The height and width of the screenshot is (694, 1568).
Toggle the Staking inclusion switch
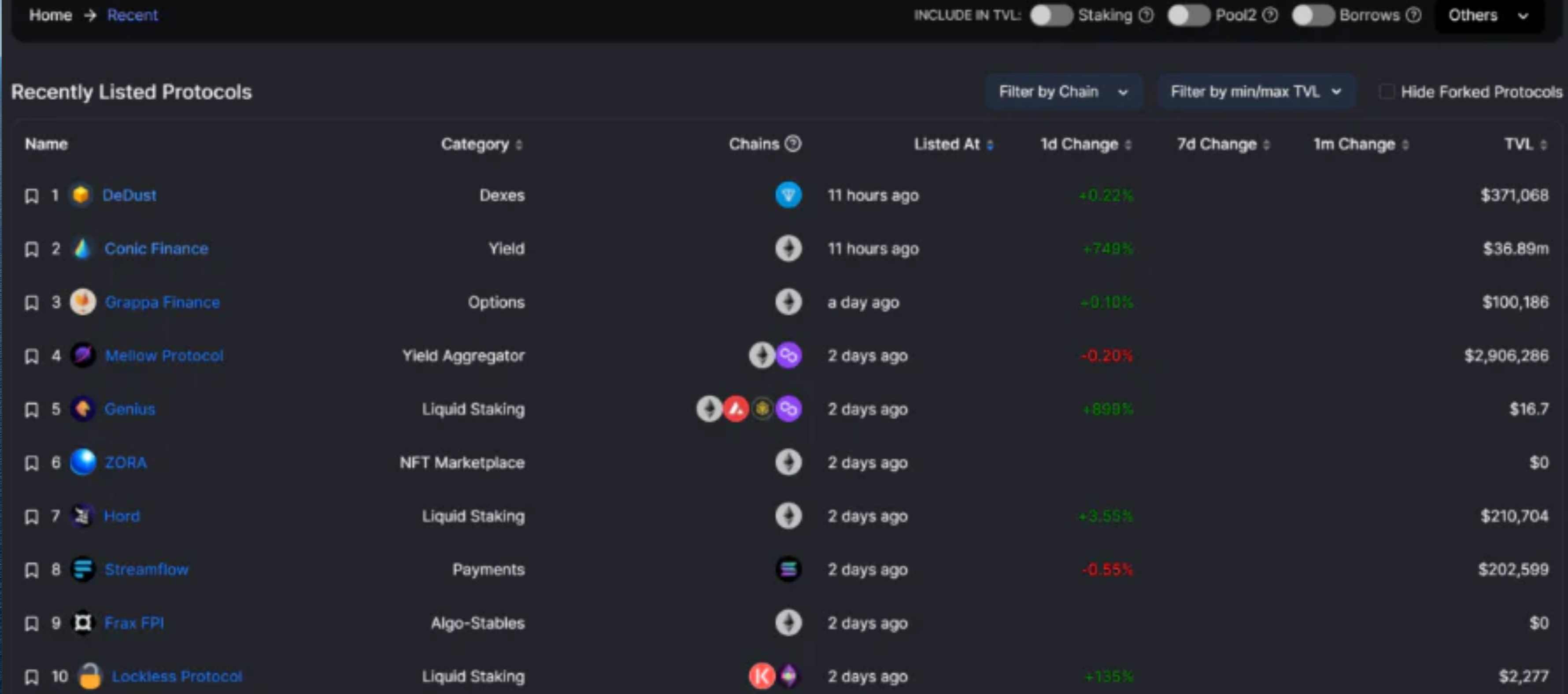coord(1049,15)
